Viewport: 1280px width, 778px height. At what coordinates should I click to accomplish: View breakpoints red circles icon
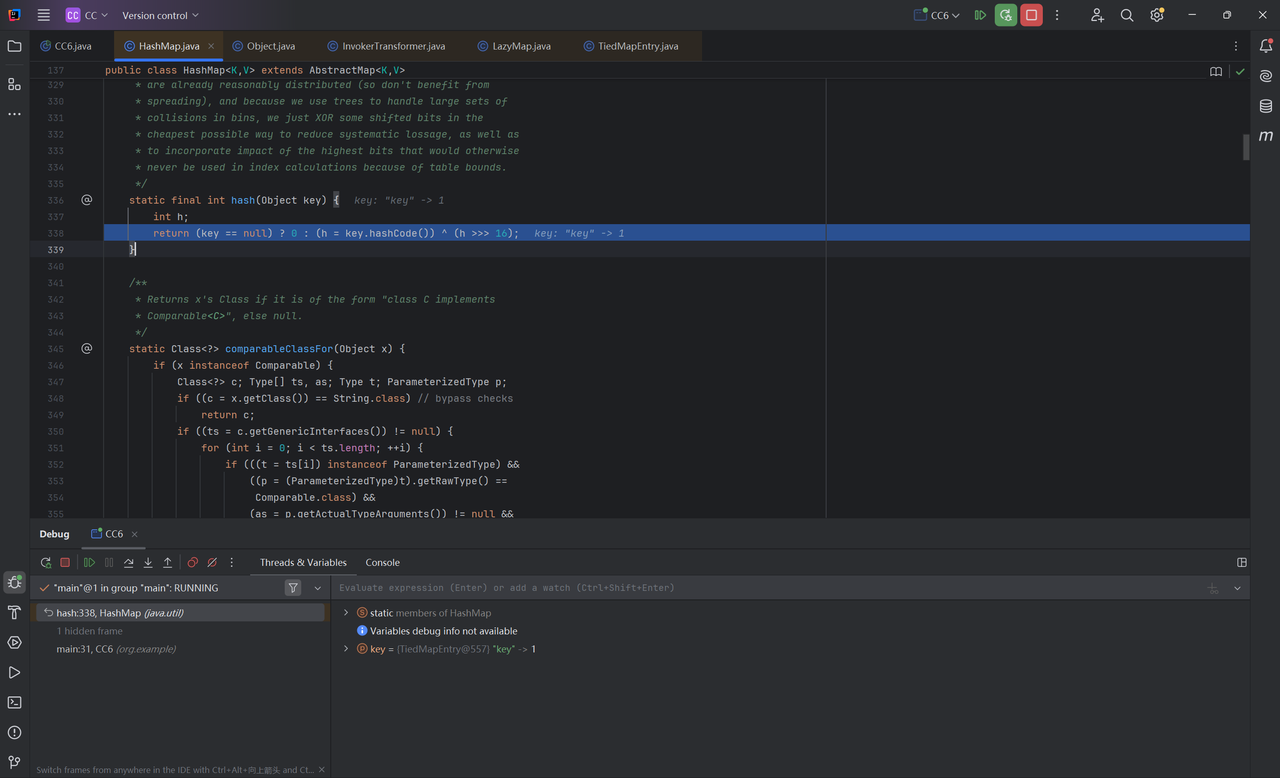pos(192,563)
